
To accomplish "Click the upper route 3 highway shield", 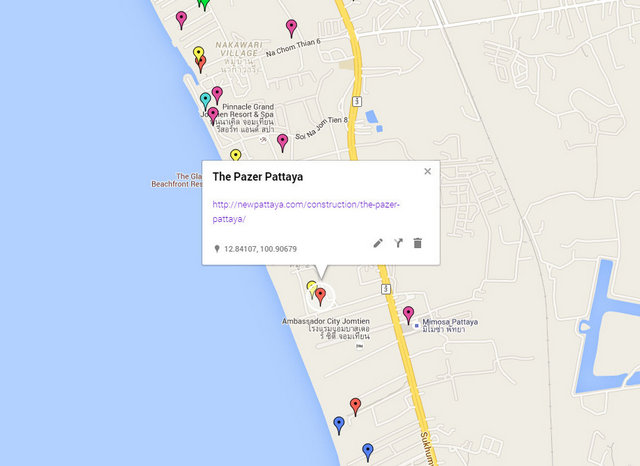I will tap(357, 101).
